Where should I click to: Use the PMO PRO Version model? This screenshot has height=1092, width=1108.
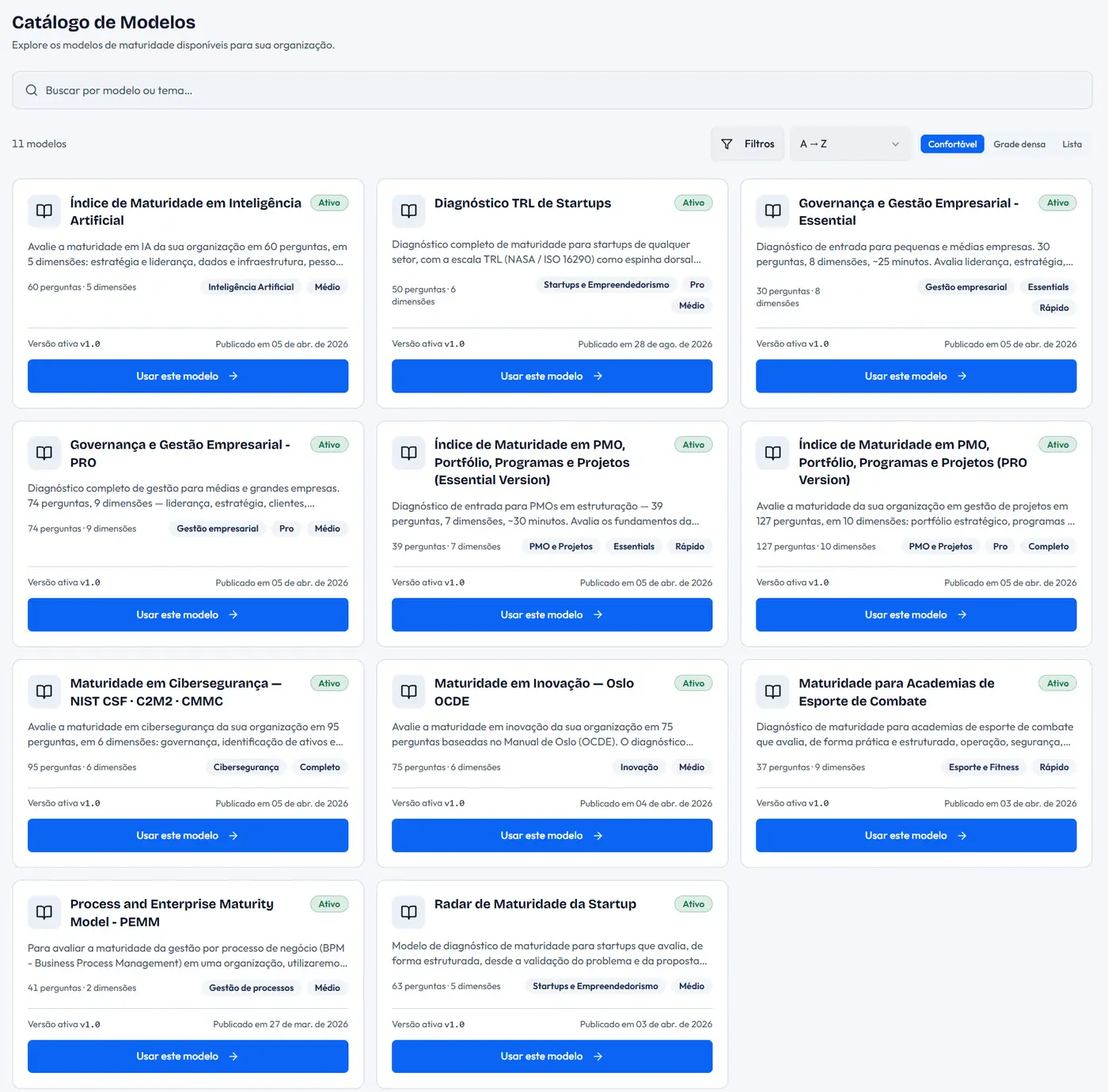(x=916, y=615)
